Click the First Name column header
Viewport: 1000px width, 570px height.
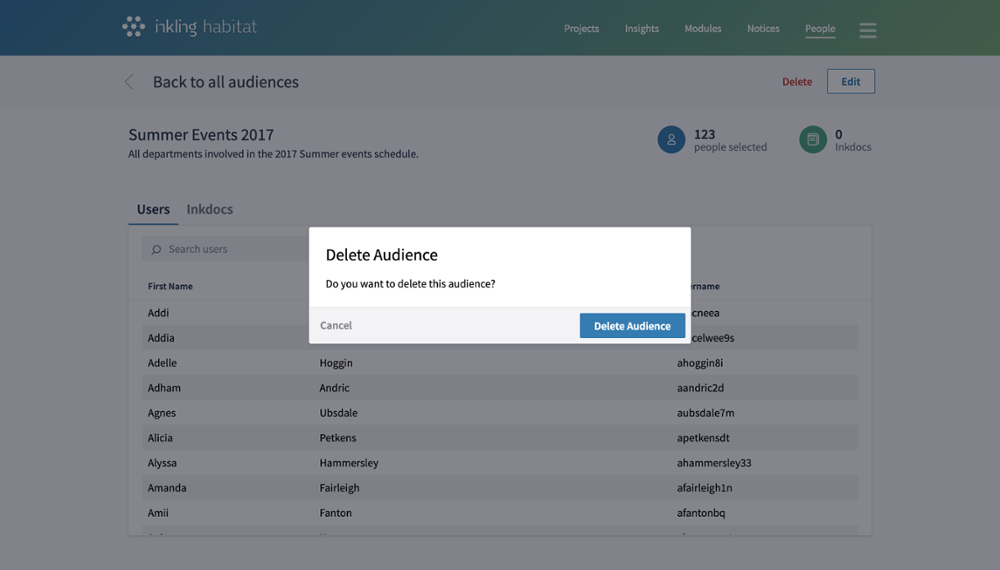click(170, 286)
